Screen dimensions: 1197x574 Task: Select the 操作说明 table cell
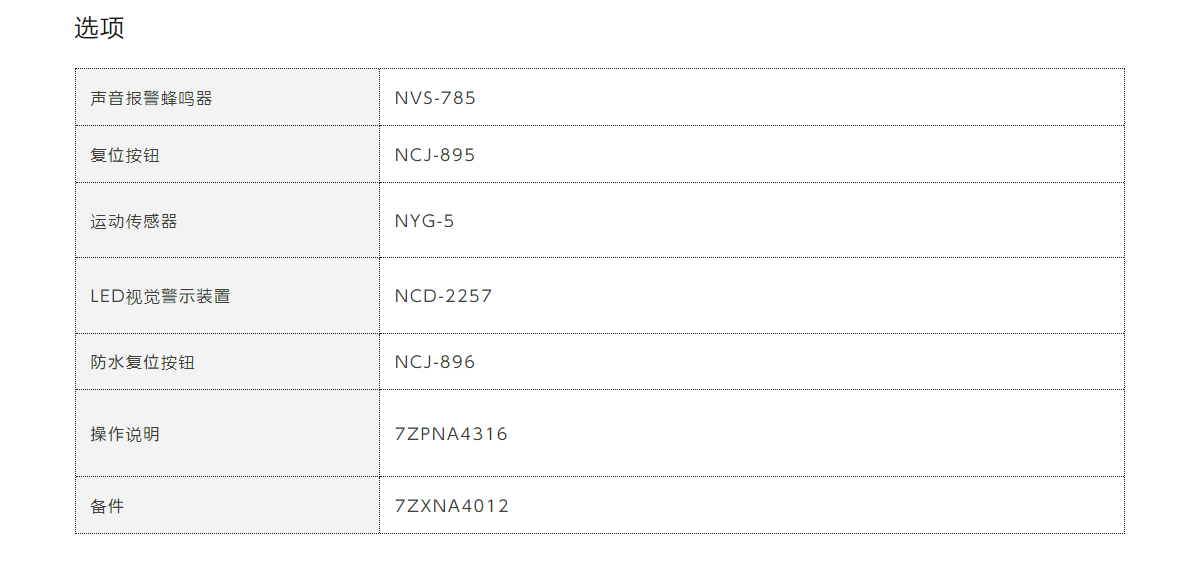coord(227,434)
